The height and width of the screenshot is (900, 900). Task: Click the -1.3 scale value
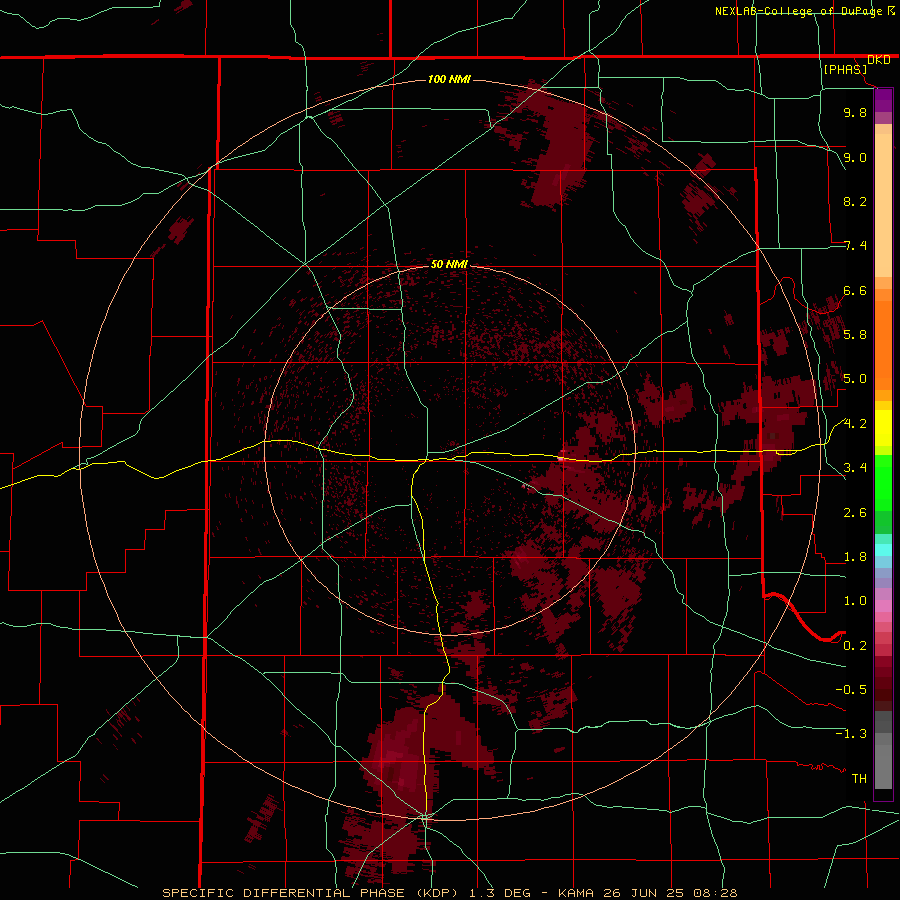coord(851,734)
